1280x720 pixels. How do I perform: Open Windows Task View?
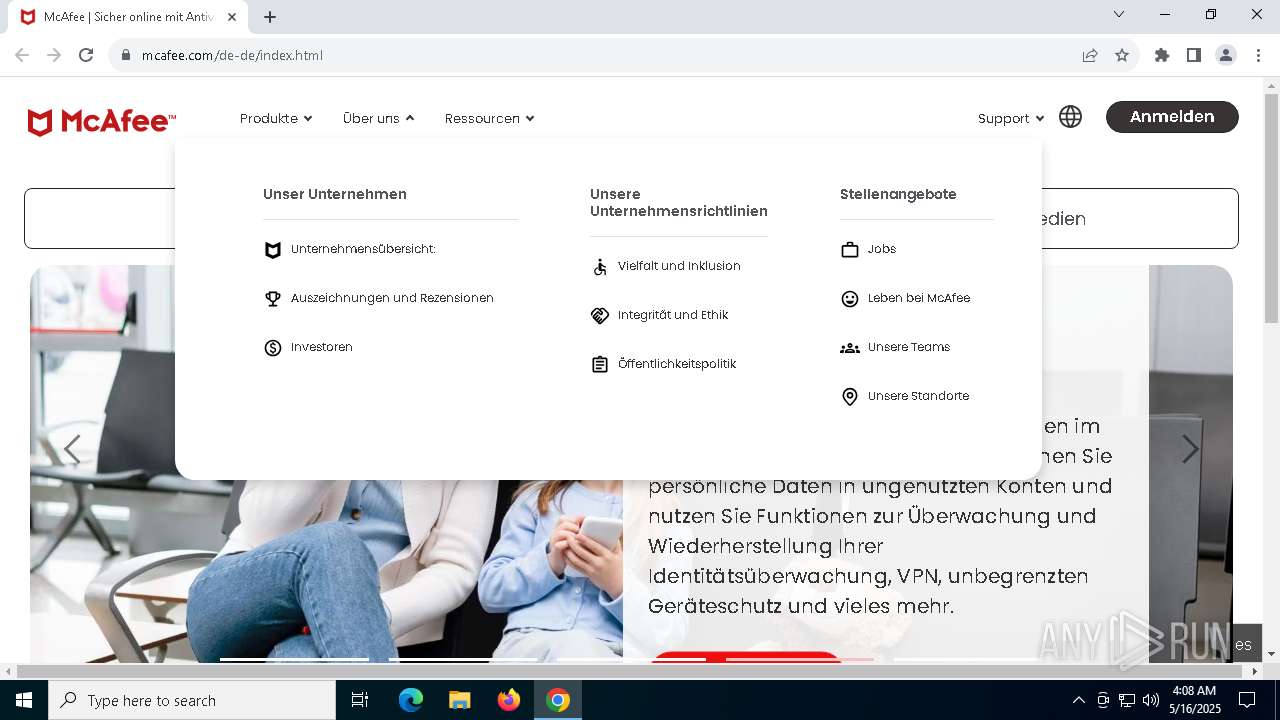360,700
